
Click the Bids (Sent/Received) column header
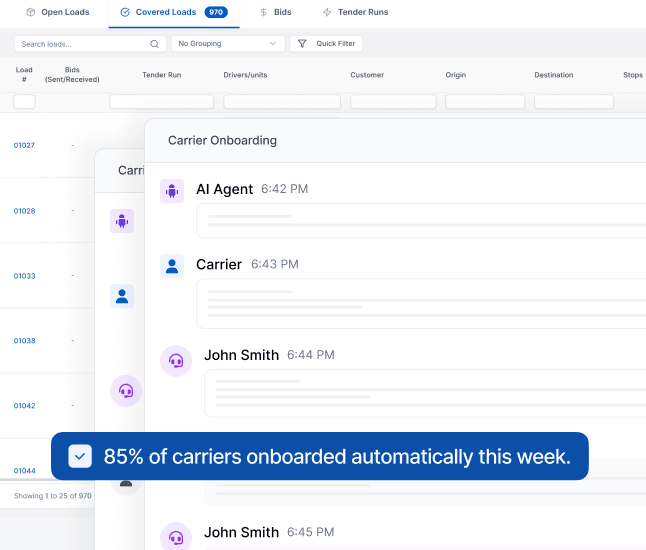(x=72, y=75)
